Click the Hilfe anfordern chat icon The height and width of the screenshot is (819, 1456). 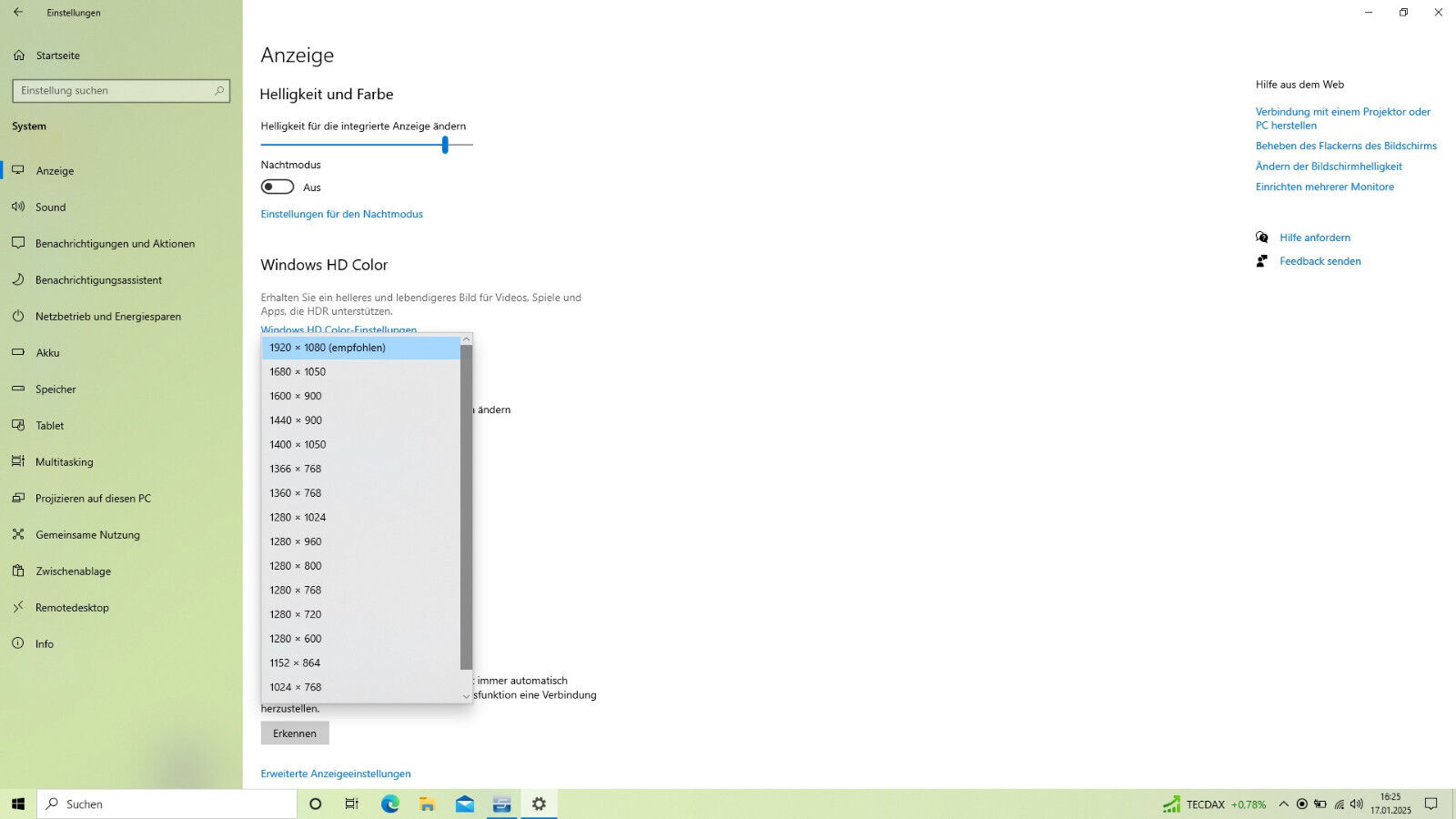[x=1262, y=238]
